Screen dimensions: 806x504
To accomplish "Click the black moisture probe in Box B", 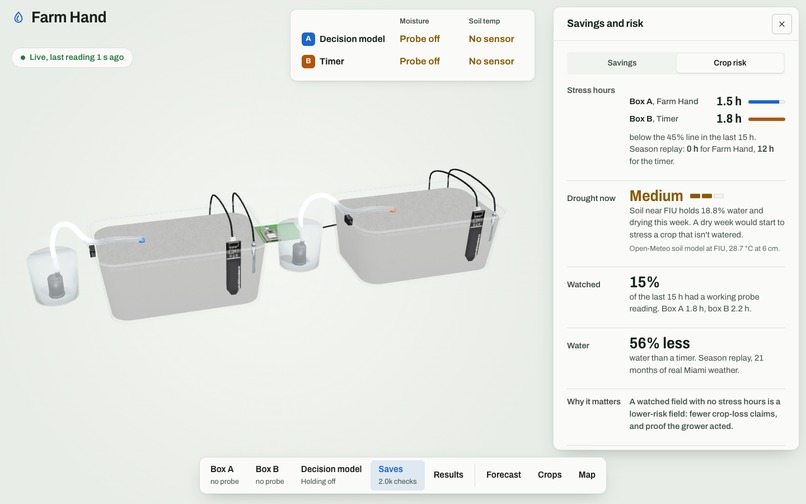I will (x=474, y=235).
